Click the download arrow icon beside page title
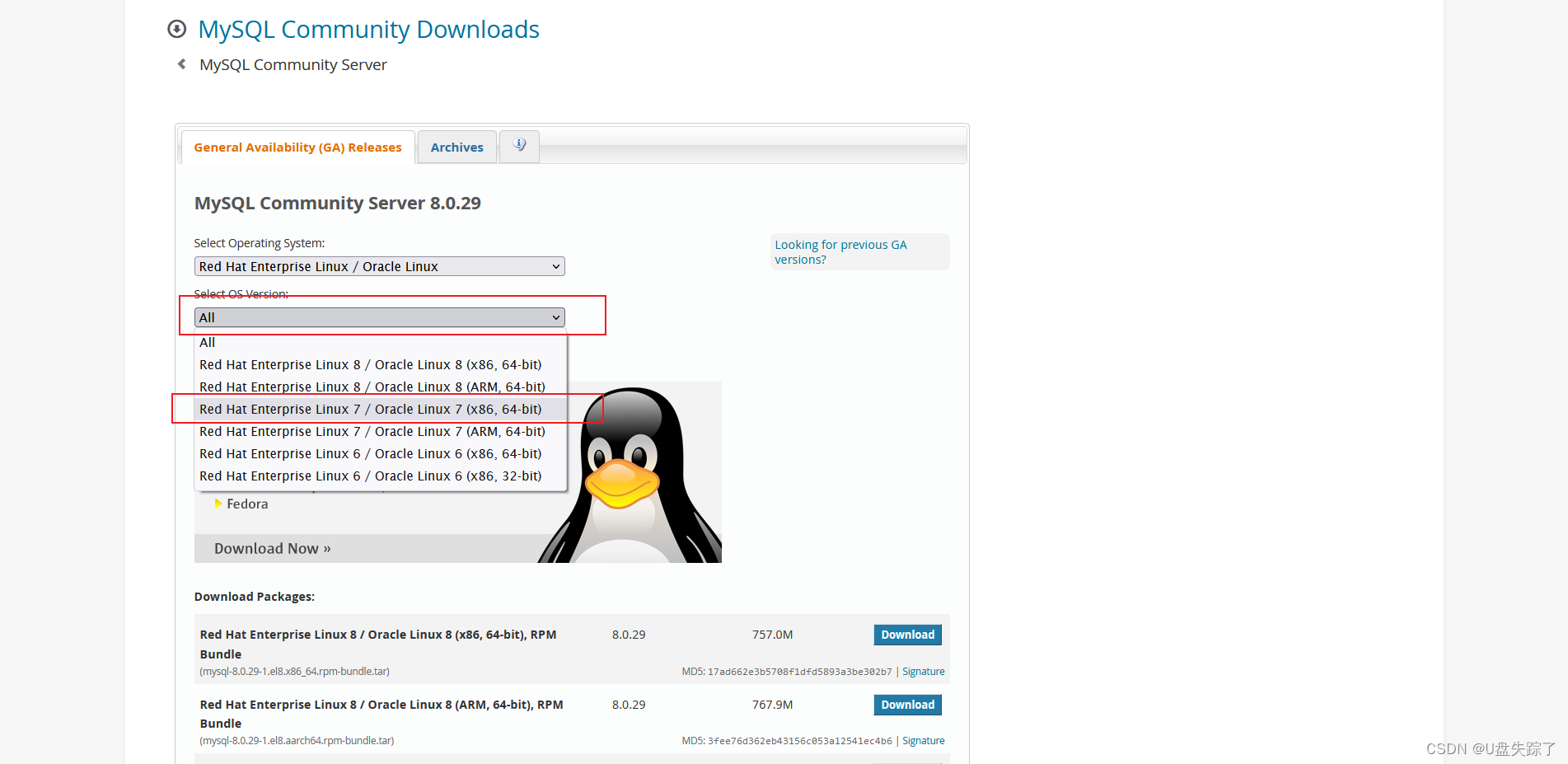The width and height of the screenshot is (1568, 764). [x=176, y=29]
